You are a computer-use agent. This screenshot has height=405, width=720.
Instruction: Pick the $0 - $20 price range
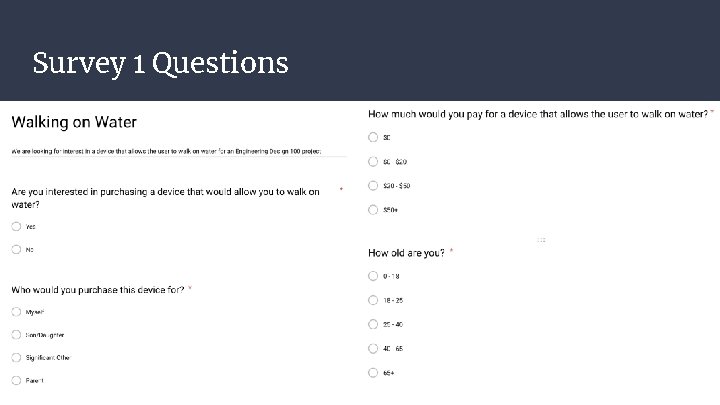coord(373,162)
